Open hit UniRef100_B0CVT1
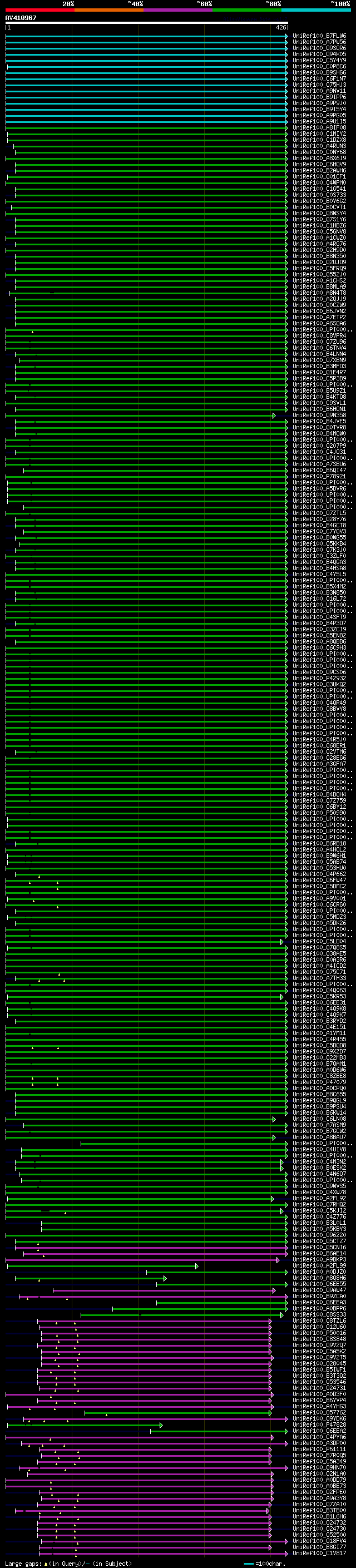 click(319, 207)
